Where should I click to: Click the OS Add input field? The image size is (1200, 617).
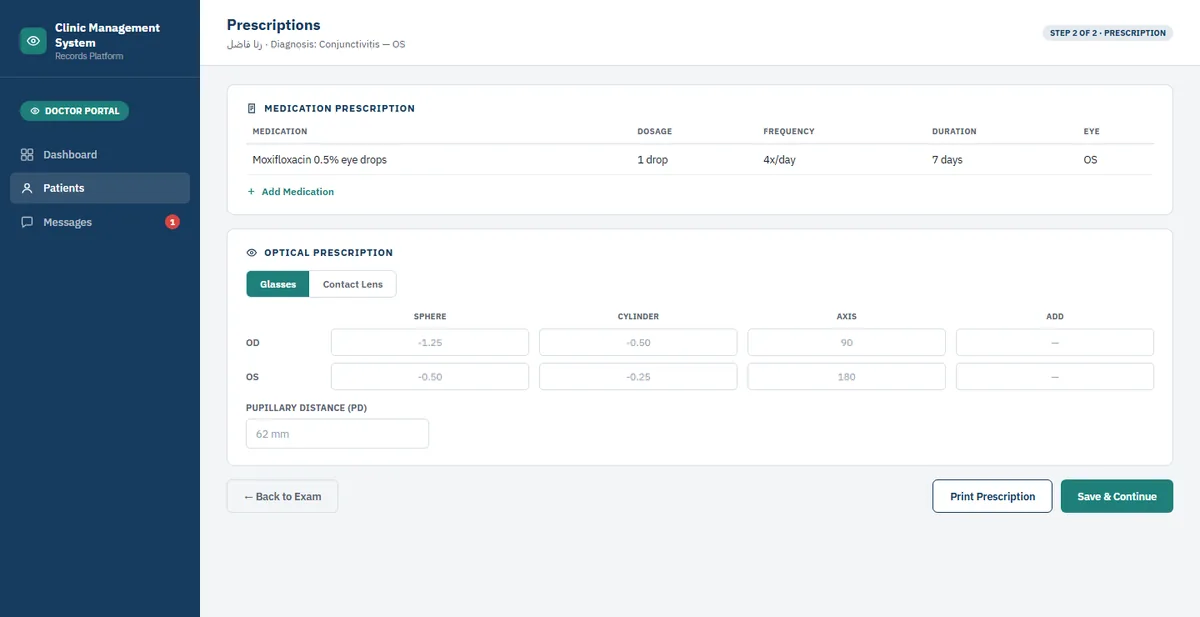pyautogui.click(x=1055, y=377)
